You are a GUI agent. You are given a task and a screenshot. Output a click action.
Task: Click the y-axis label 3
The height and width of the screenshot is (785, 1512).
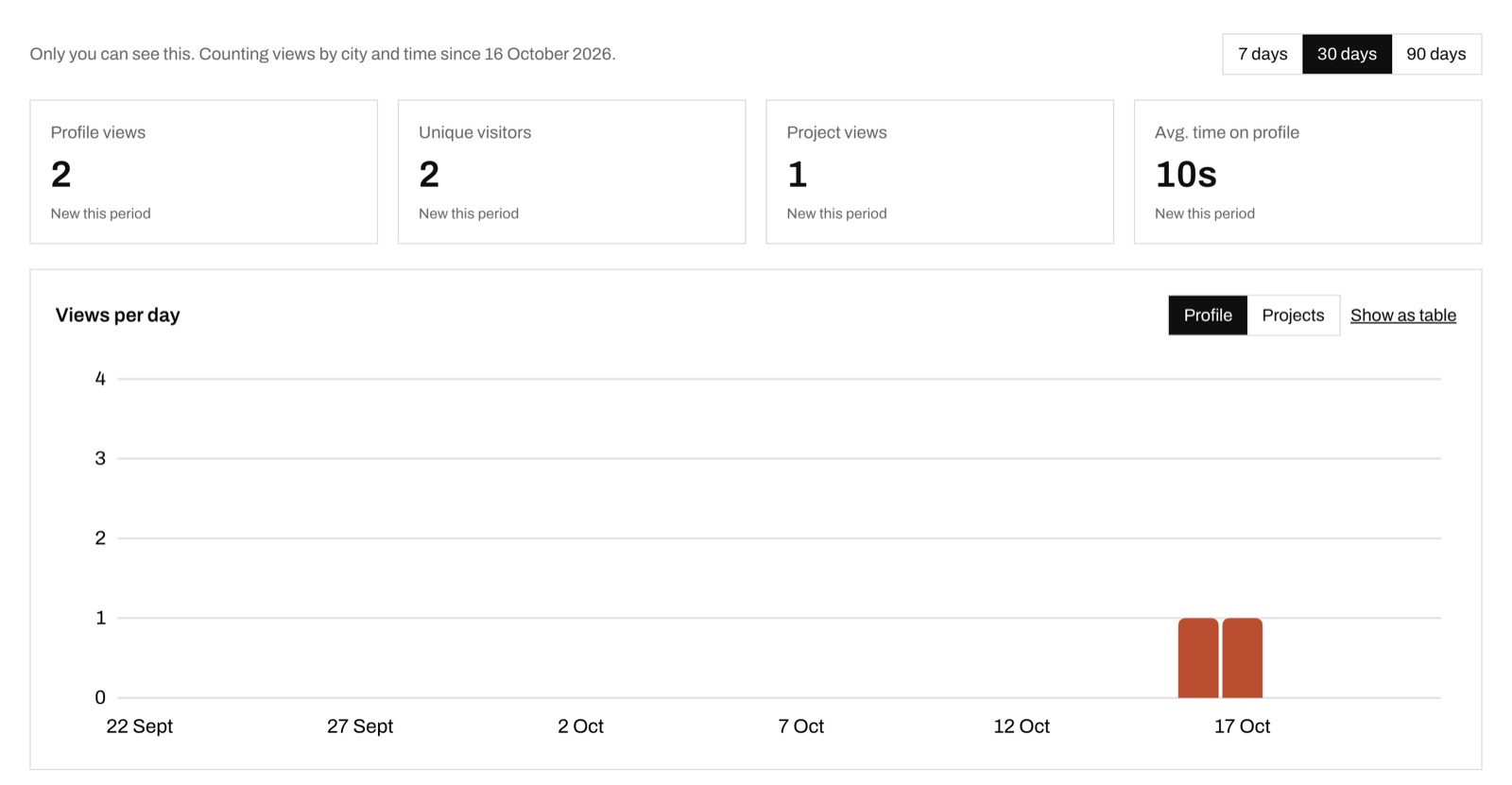click(100, 458)
